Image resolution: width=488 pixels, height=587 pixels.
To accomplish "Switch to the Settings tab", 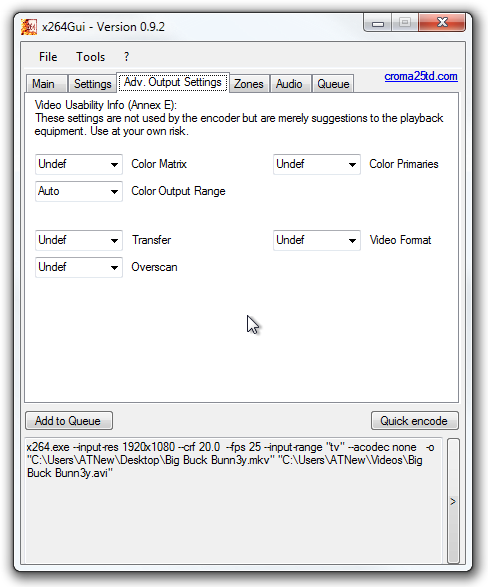I will pyautogui.click(x=92, y=83).
